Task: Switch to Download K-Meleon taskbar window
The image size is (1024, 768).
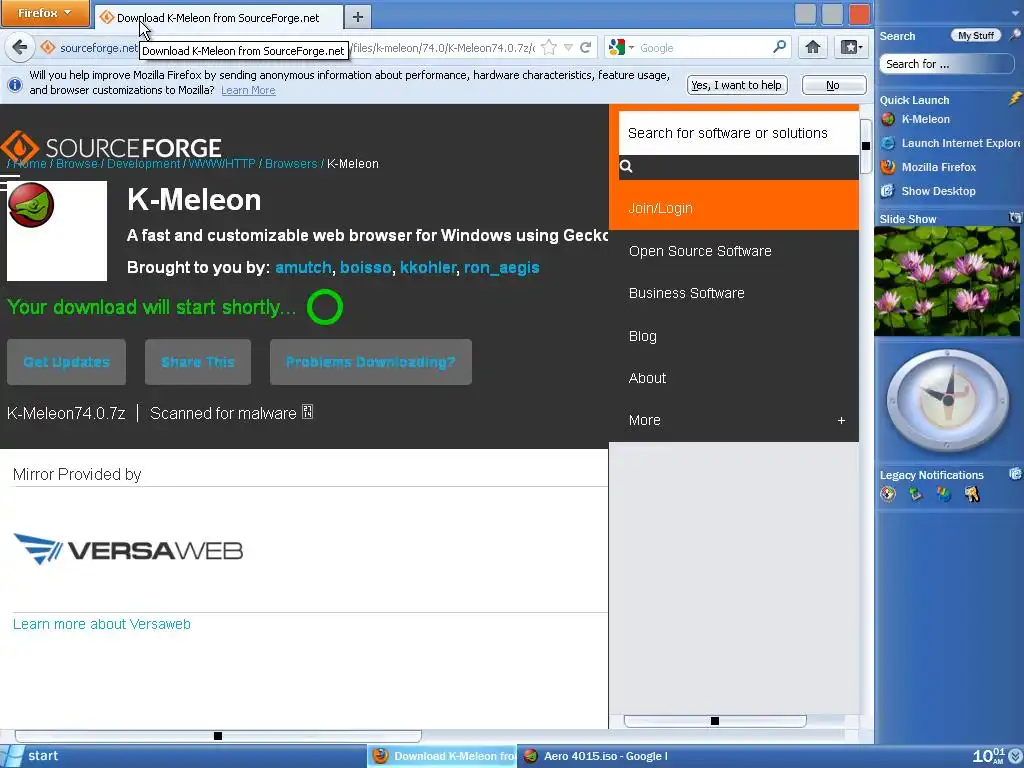Action: 442,756
